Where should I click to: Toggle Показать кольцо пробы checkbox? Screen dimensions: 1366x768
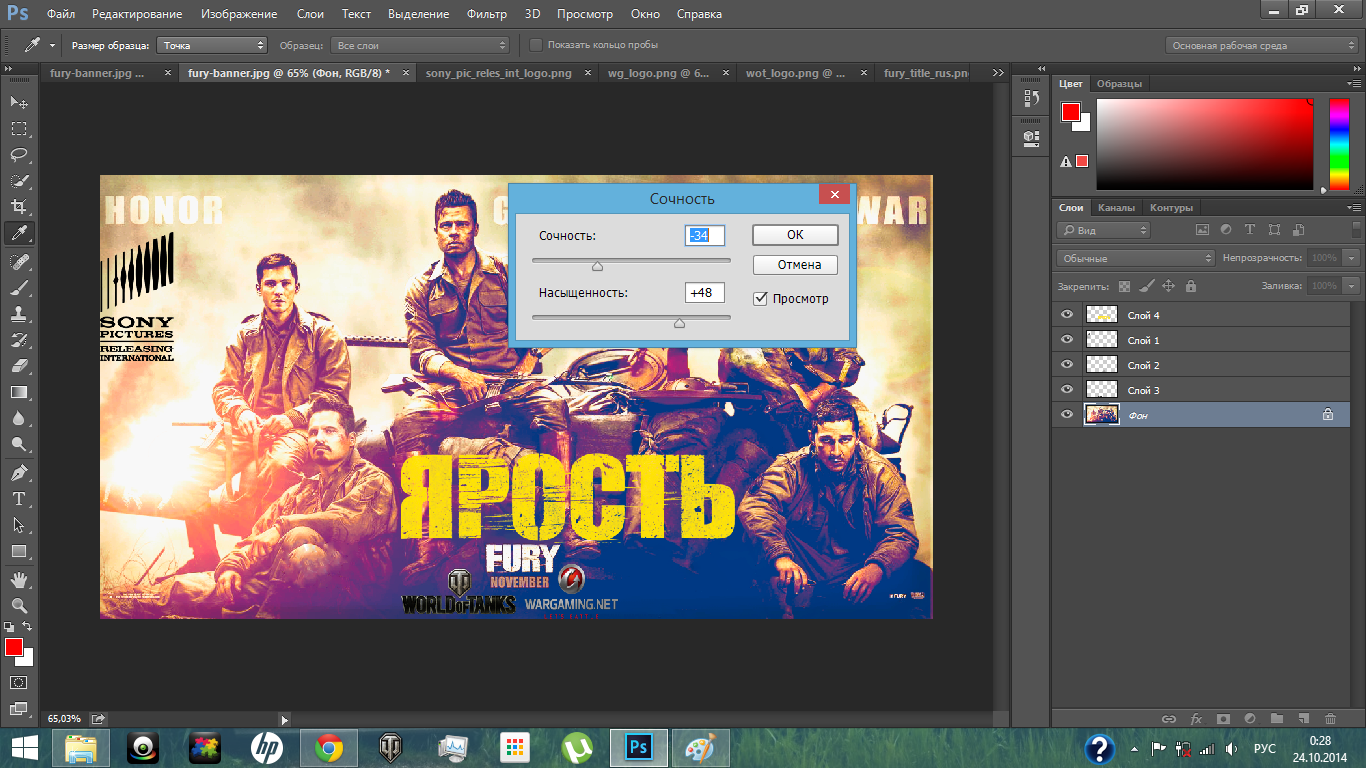pos(536,45)
